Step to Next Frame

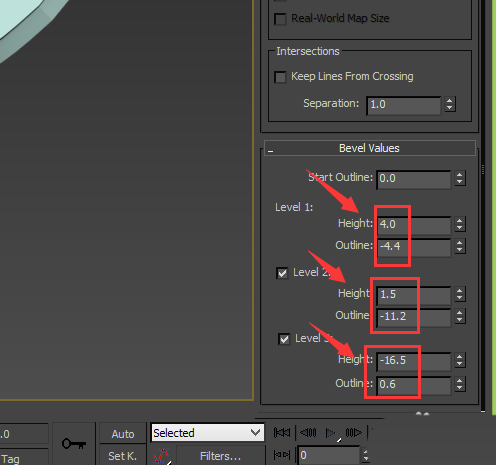tap(354, 433)
